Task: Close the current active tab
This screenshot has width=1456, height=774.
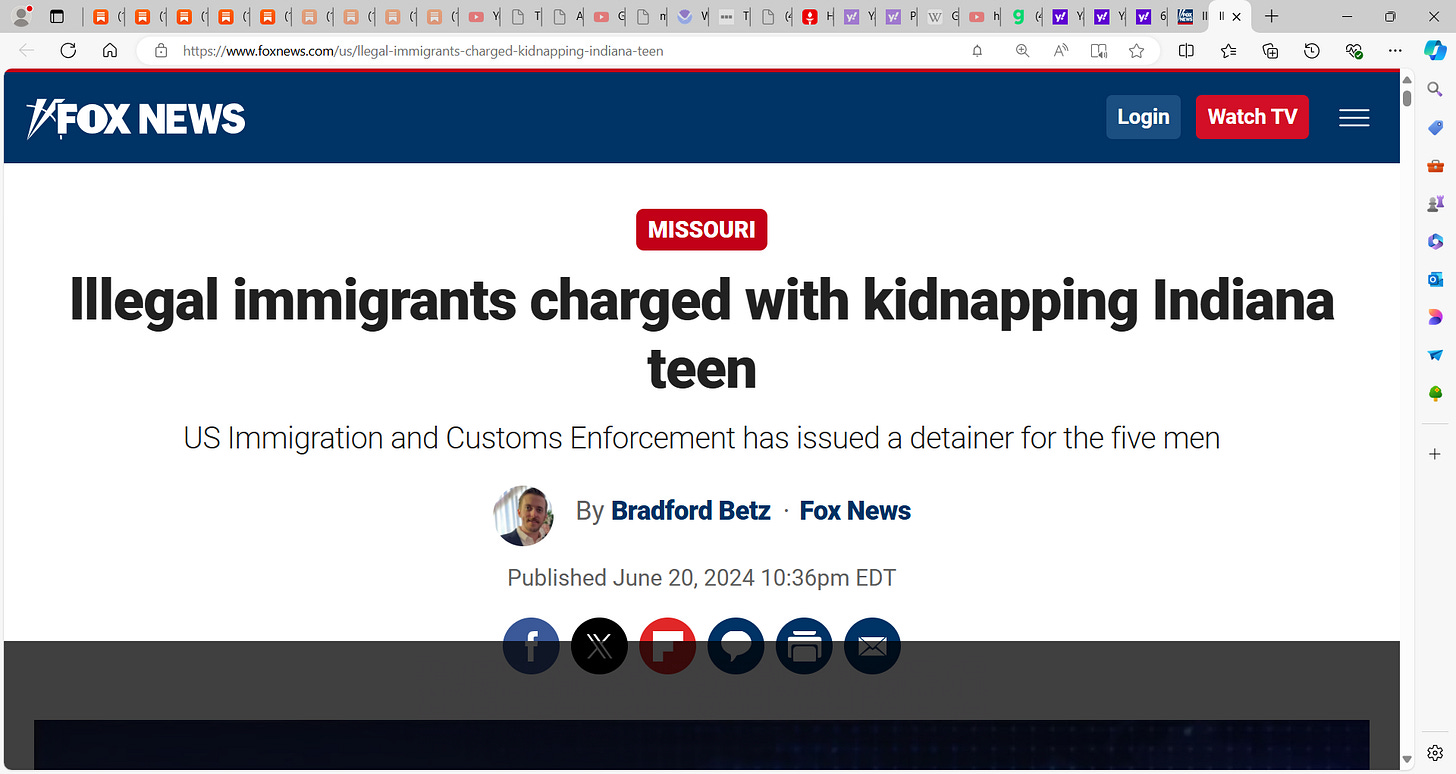Action: 1237,17
